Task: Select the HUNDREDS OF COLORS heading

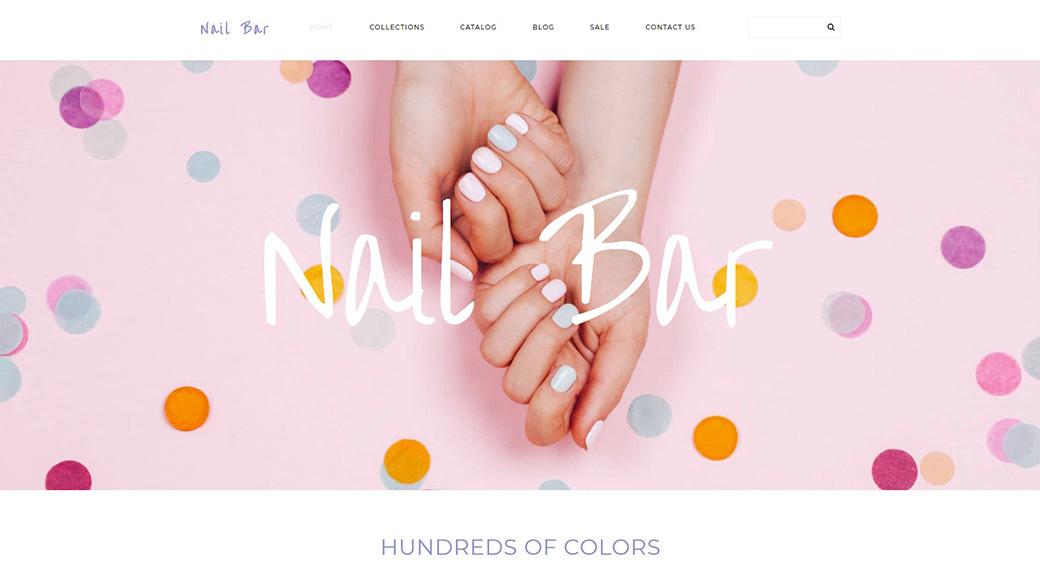Action: pos(520,547)
